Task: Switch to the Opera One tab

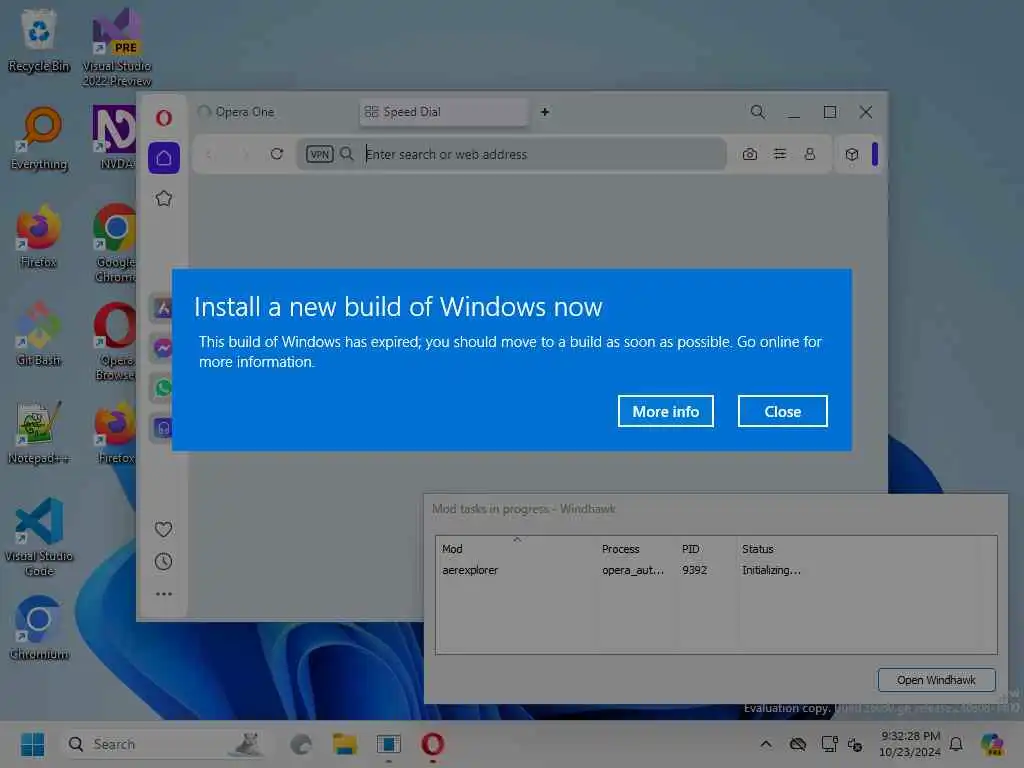Action: pos(274,112)
